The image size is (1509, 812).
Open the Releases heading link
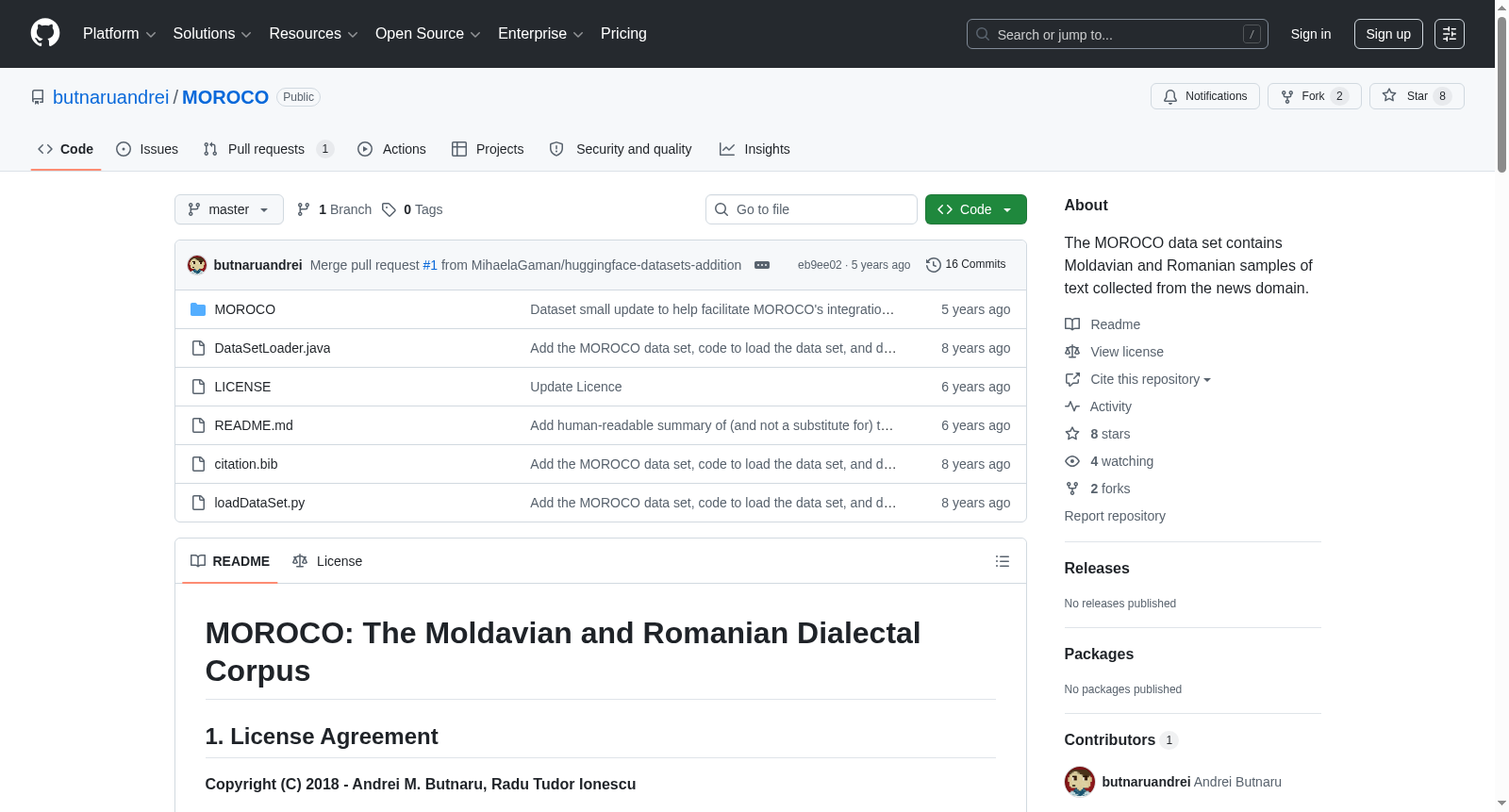click(x=1097, y=568)
